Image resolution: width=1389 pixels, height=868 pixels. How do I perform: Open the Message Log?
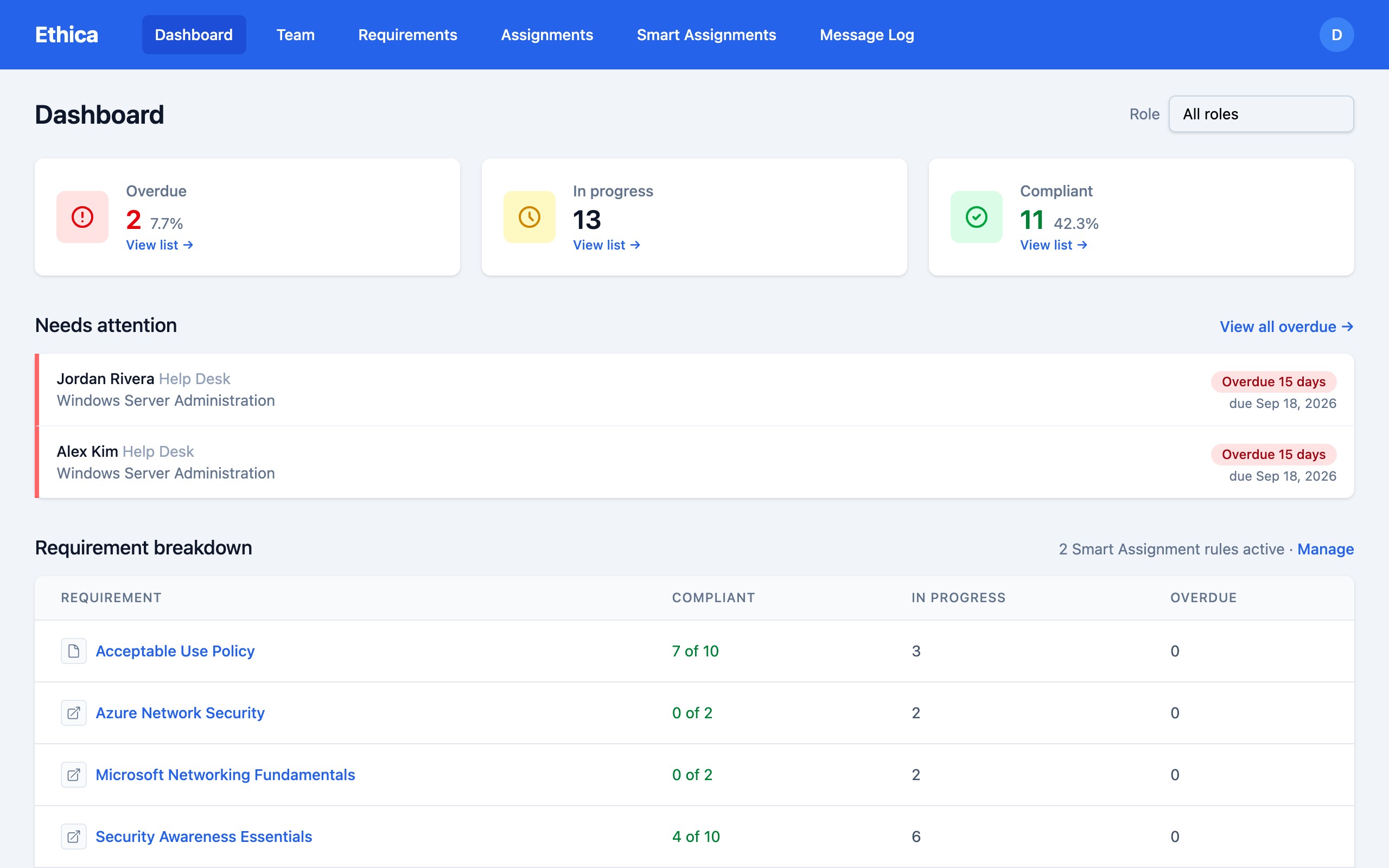[x=866, y=35]
